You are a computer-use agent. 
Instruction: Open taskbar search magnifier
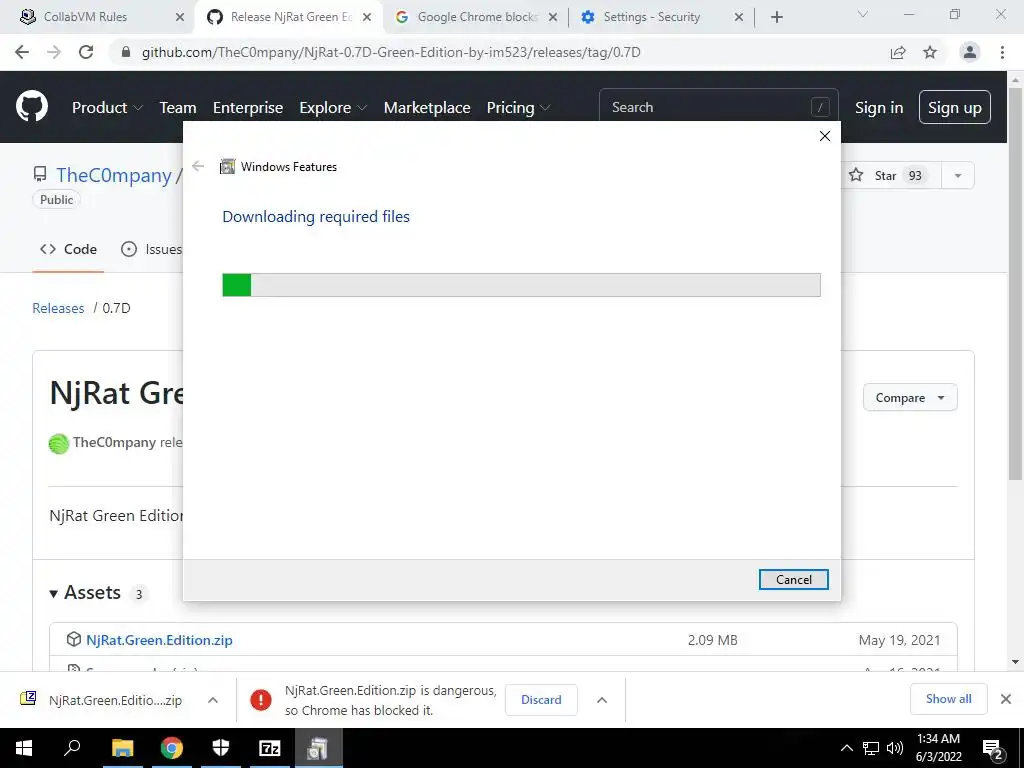click(x=72, y=748)
